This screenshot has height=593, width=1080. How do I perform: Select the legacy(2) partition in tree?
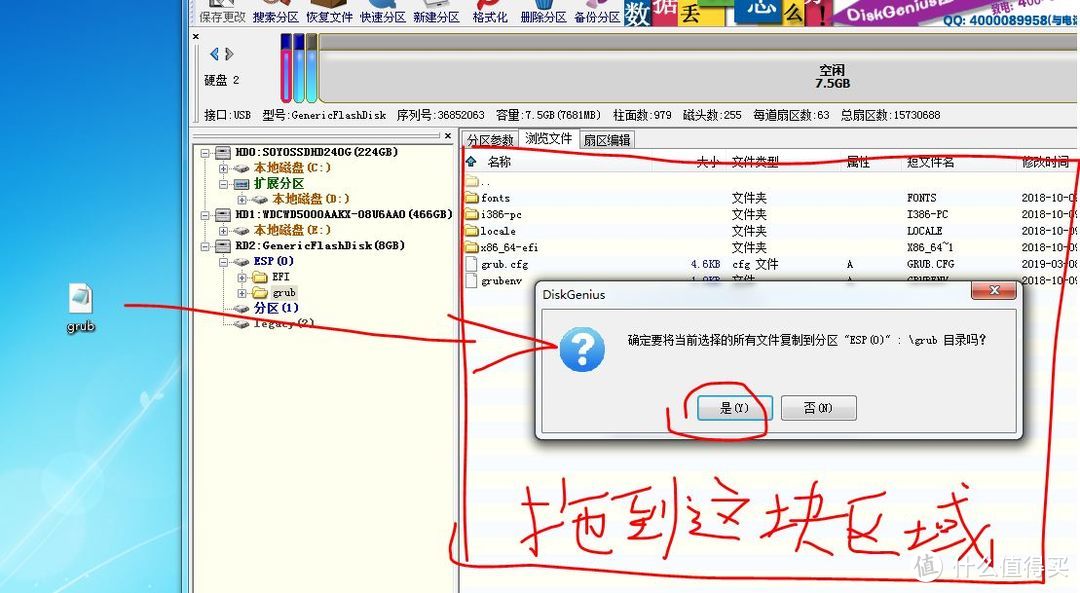tap(283, 323)
